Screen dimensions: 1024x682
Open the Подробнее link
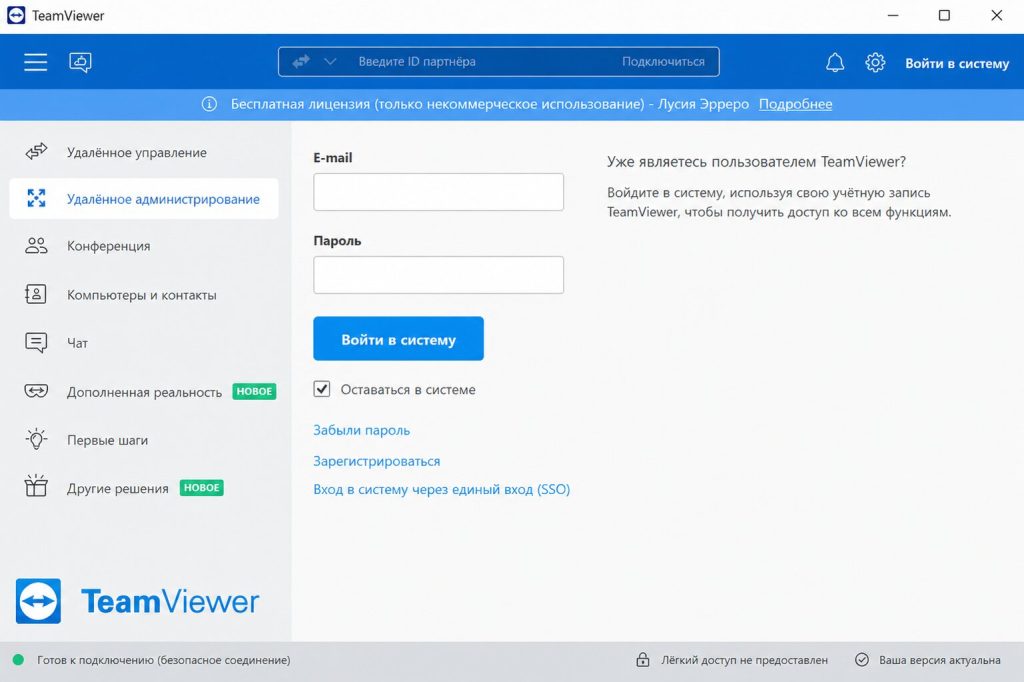pyautogui.click(x=795, y=104)
